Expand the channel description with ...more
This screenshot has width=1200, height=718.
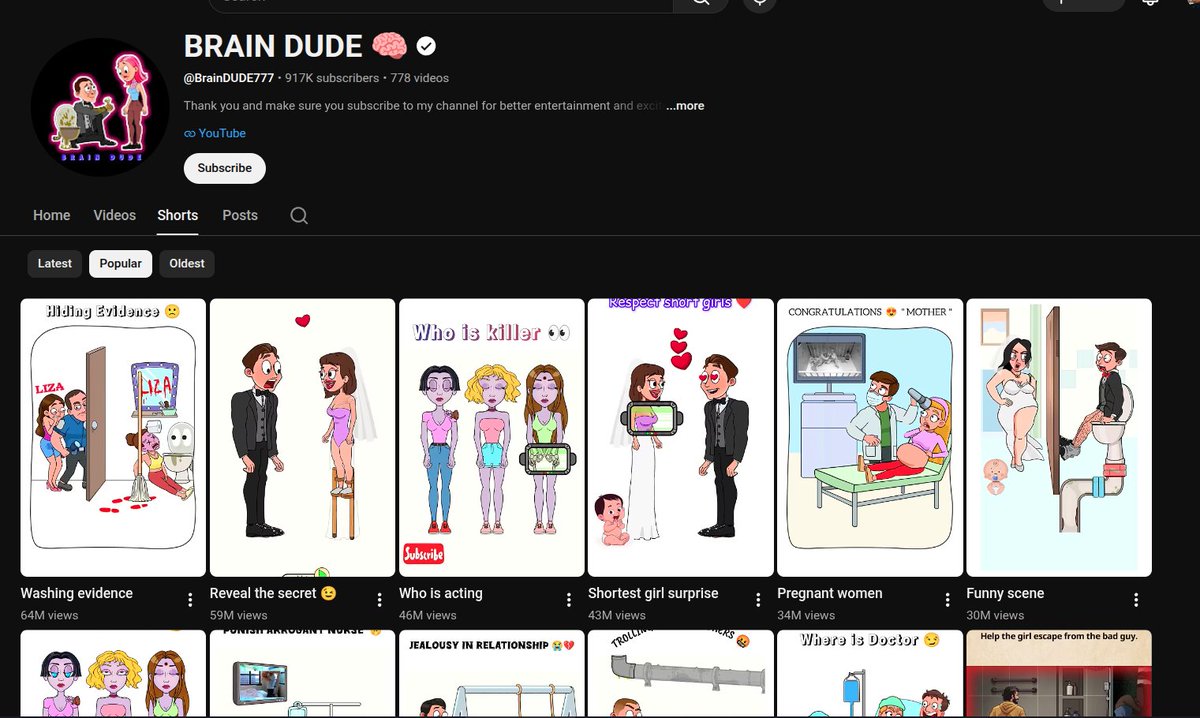click(x=685, y=106)
